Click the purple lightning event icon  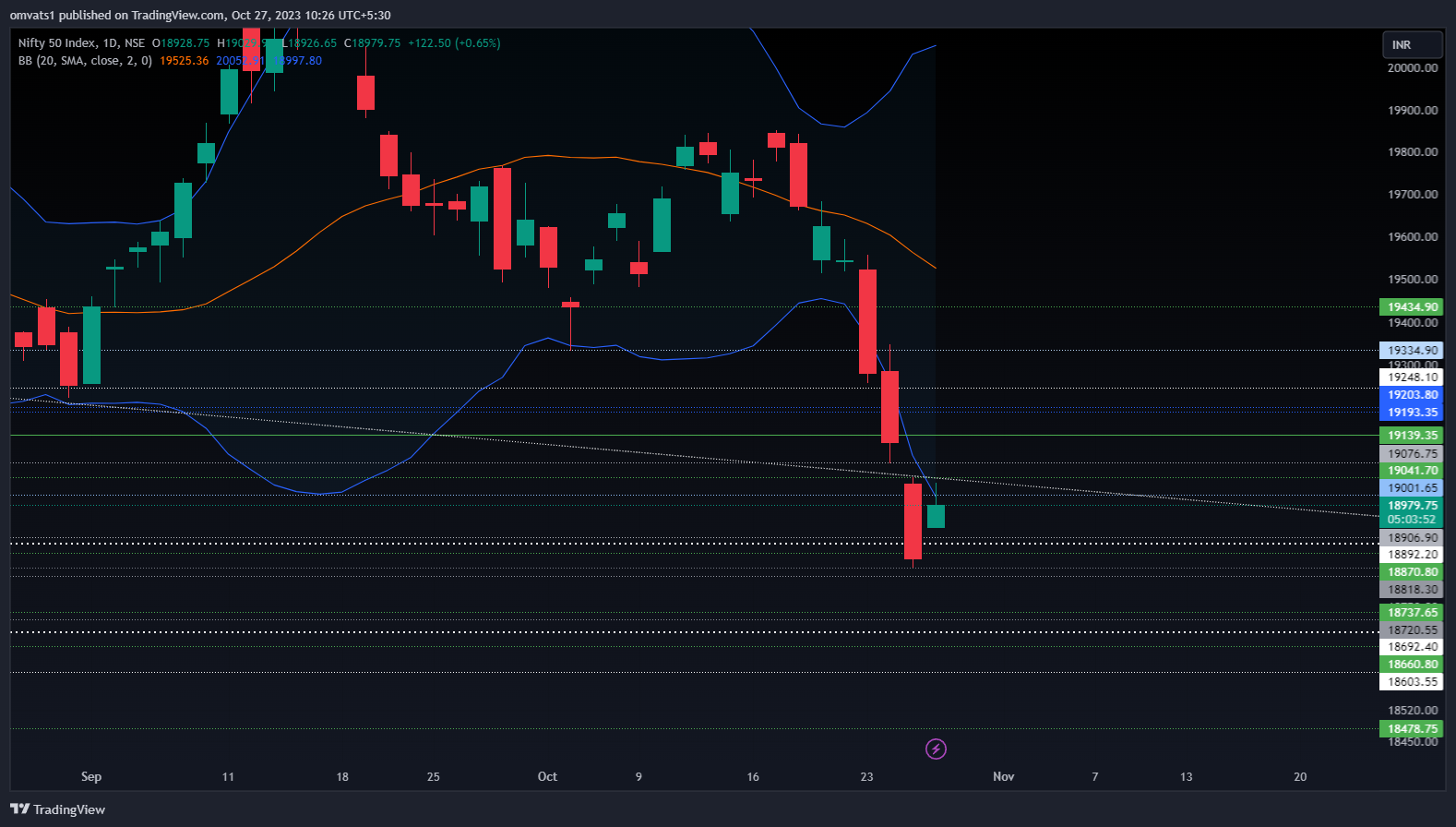(936, 749)
